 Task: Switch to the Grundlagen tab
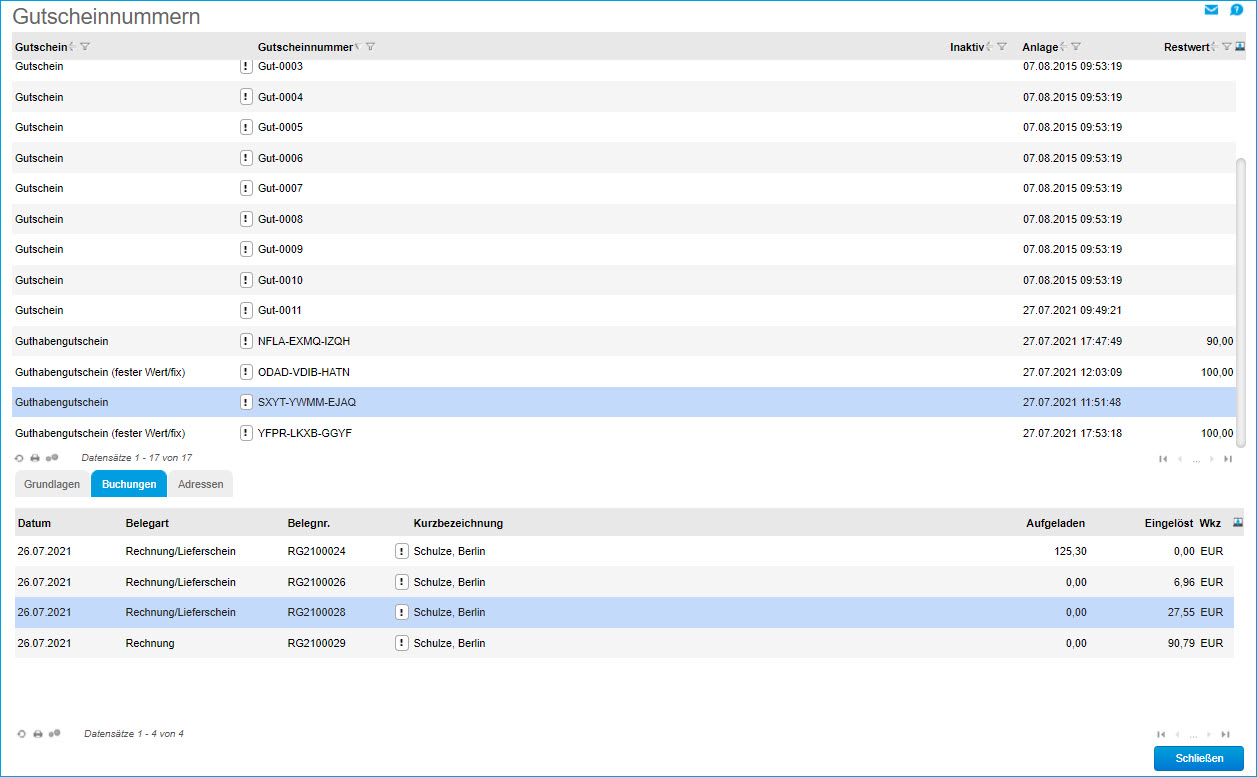click(x=52, y=484)
